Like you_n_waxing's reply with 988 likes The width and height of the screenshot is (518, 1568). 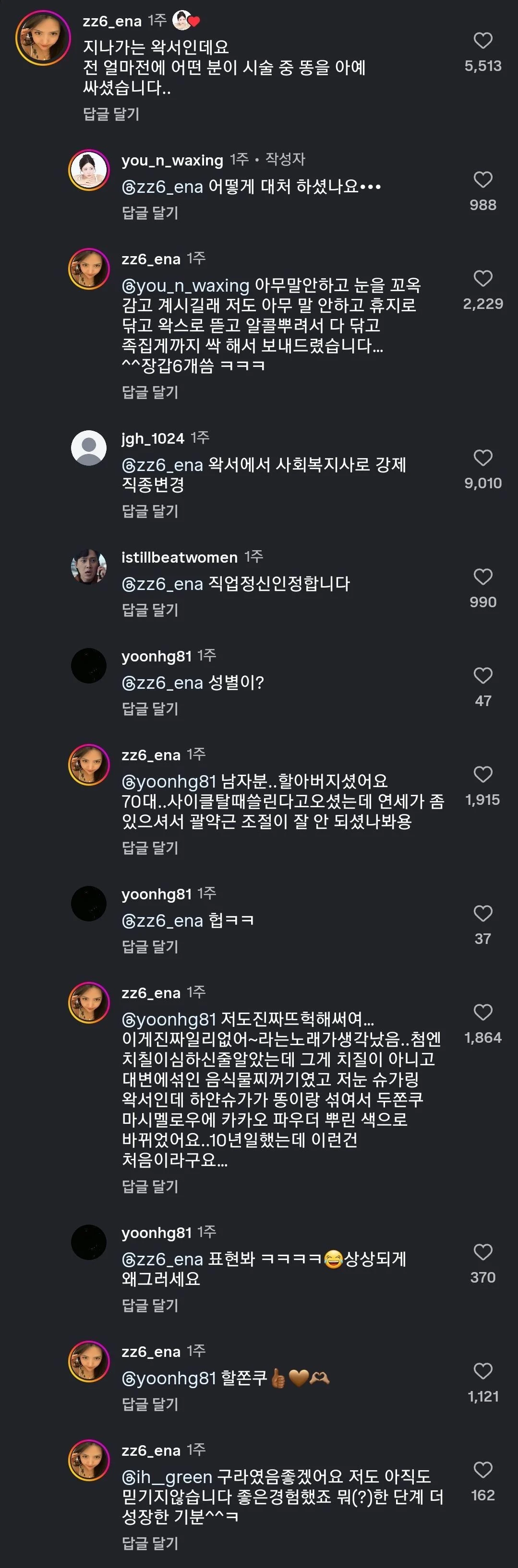(482, 179)
